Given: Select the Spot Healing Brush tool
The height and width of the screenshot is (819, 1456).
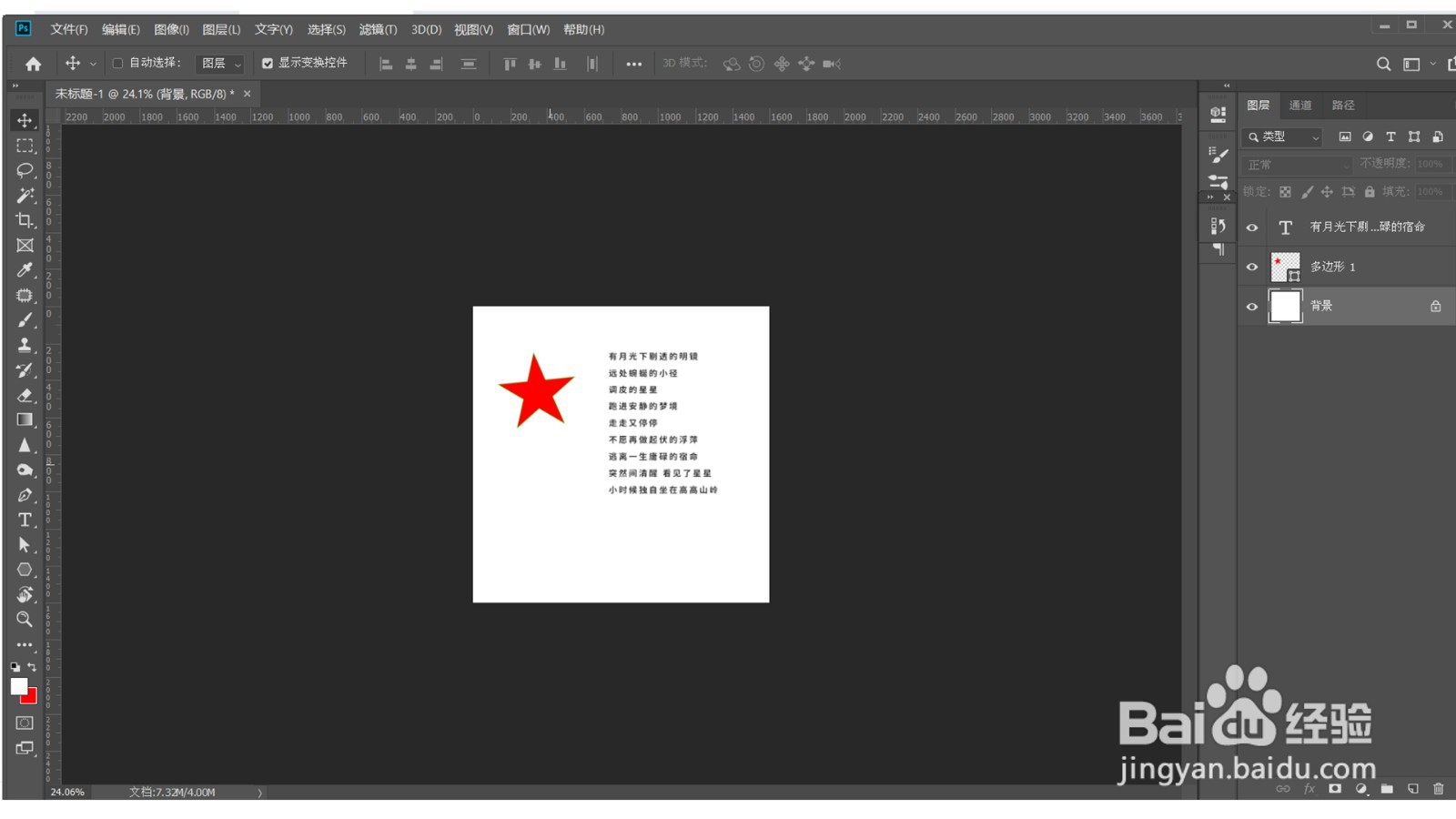Looking at the screenshot, I should point(25,295).
